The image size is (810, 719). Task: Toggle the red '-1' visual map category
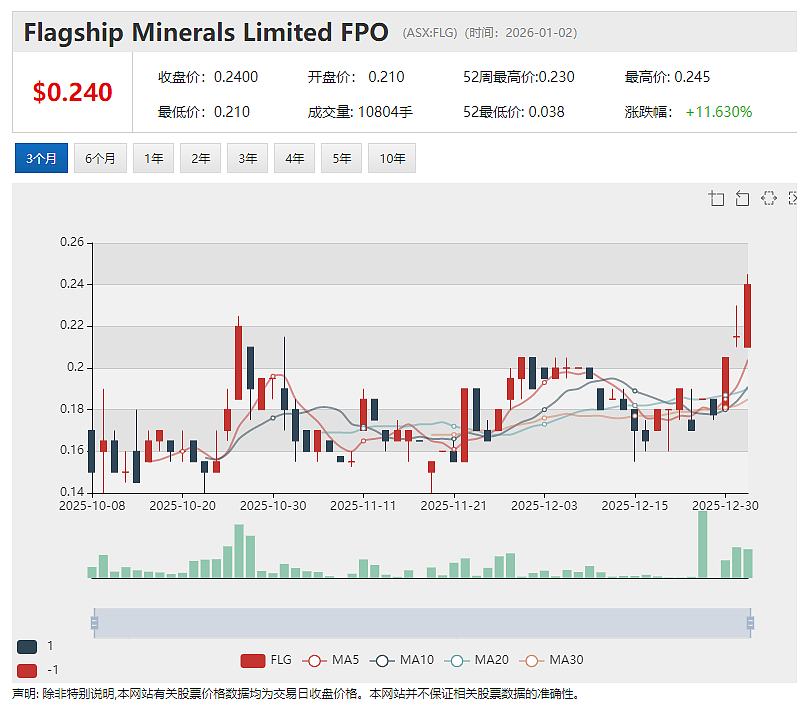(x=27, y=670)
